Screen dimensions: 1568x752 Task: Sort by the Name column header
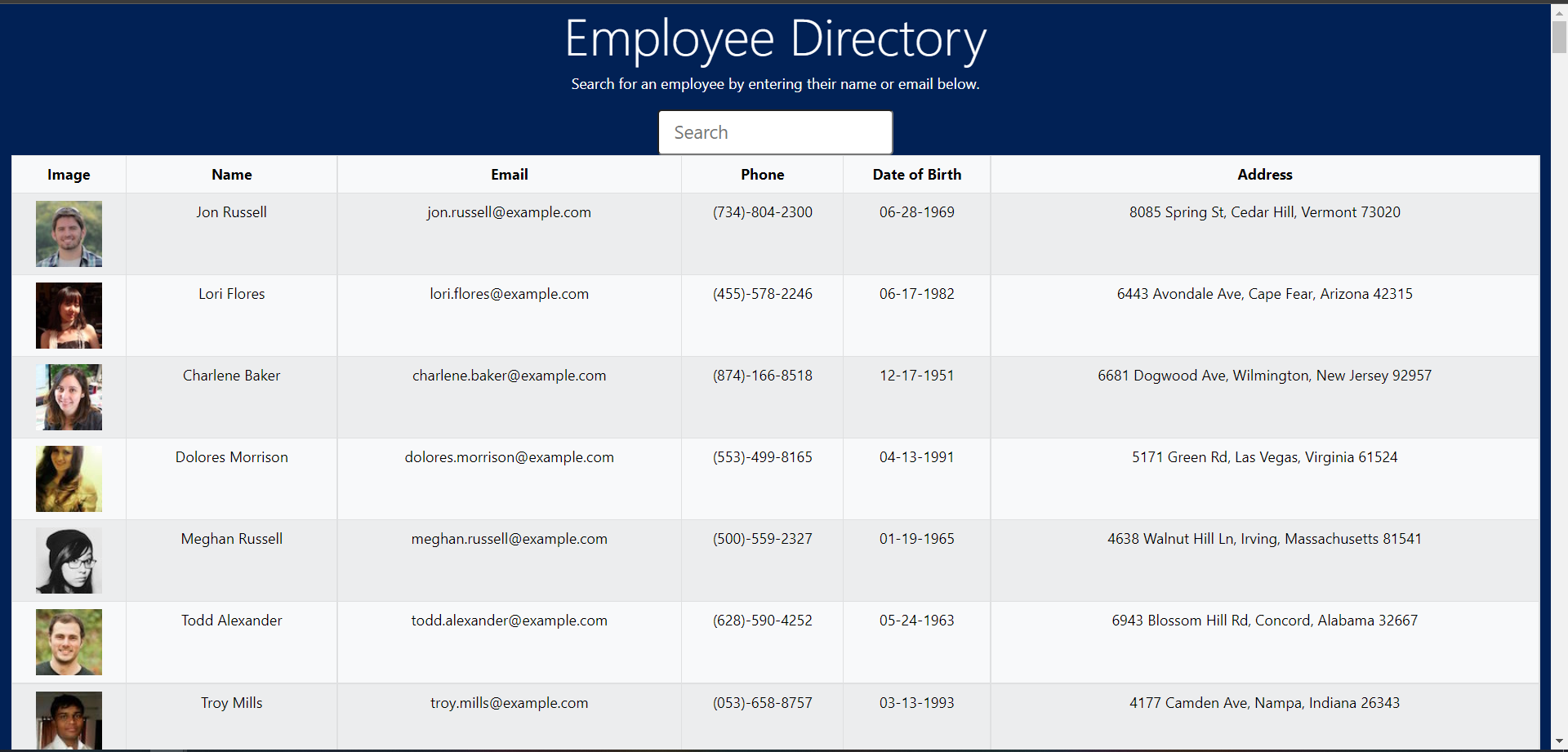pos(232,175)
